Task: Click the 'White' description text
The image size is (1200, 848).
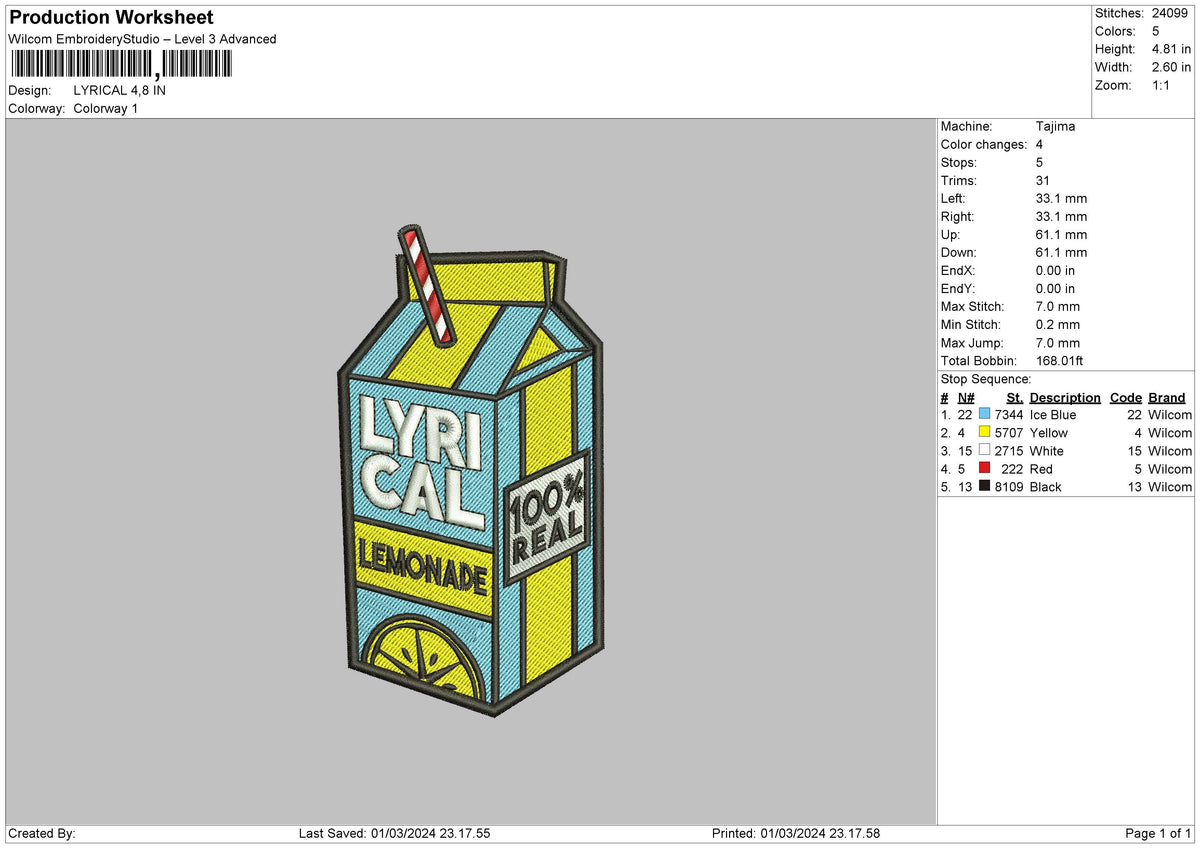Action: tap(1046, 450)
